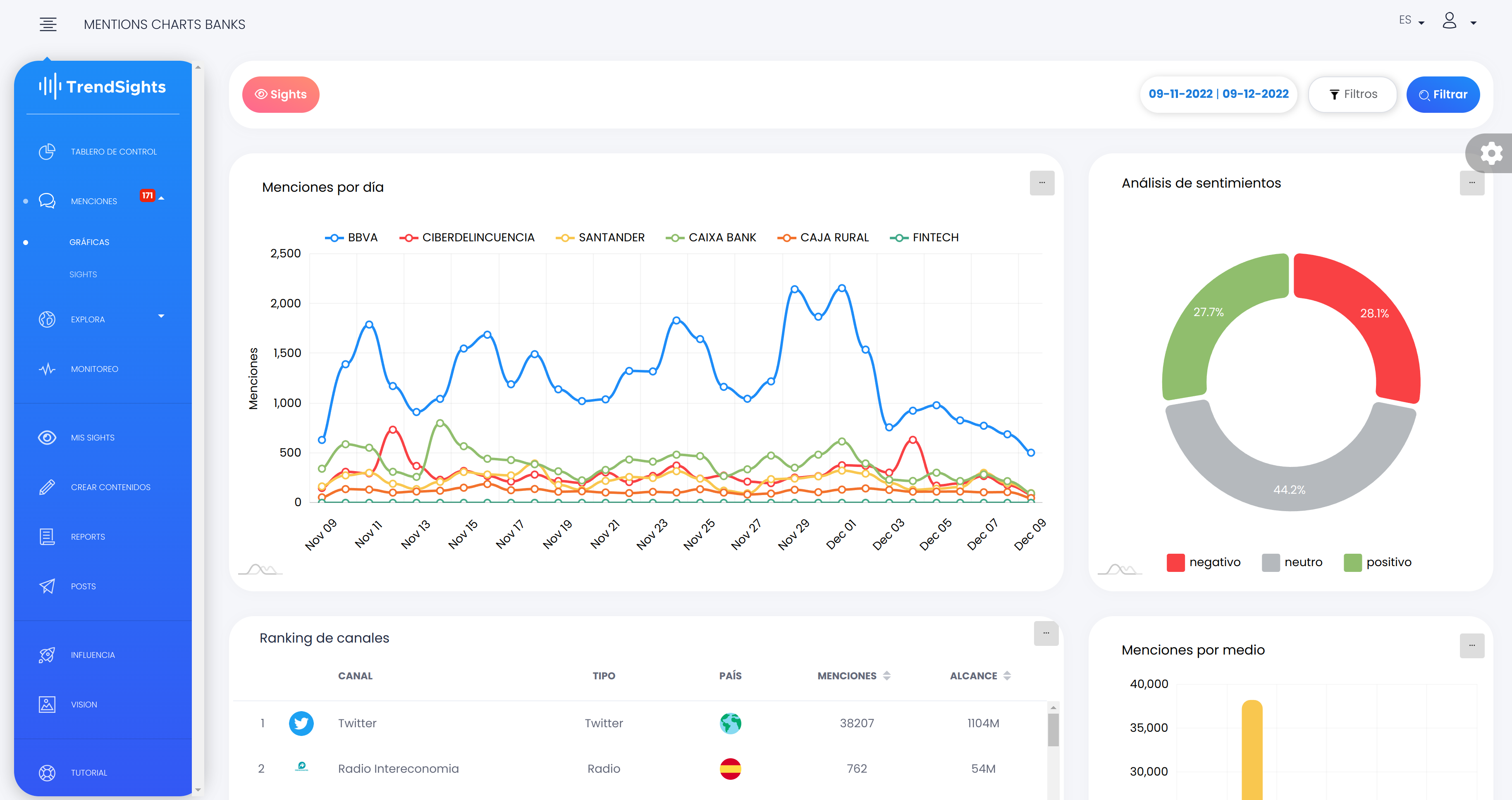Click the Influencia rocket icon
This screenshot has width=1512, height=800.
point(47,655)
